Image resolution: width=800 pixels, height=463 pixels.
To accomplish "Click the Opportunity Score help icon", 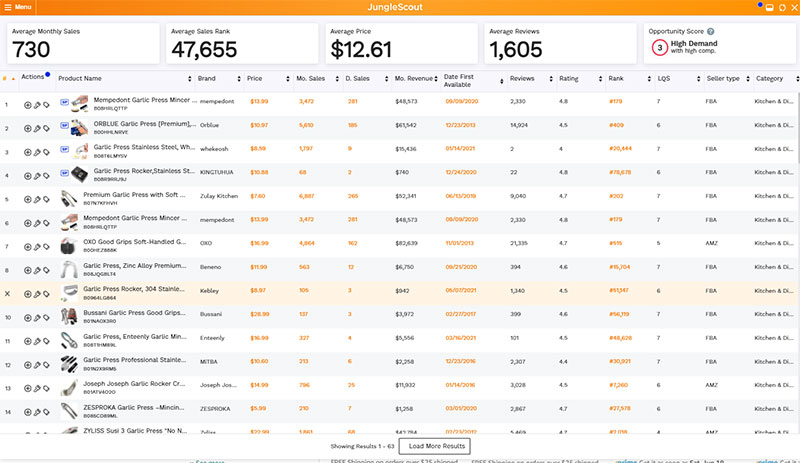I will [711, 32].
